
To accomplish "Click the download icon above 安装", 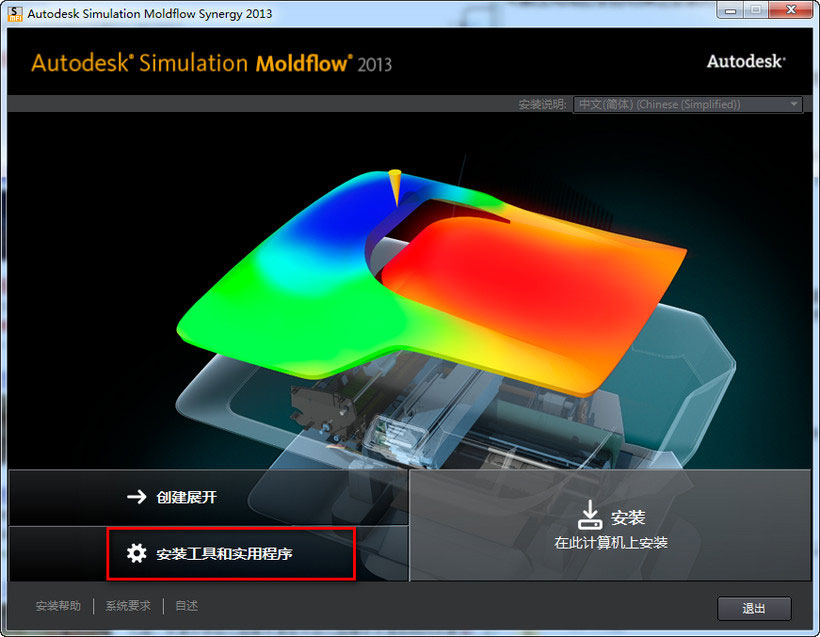I will tap(589, 515).
